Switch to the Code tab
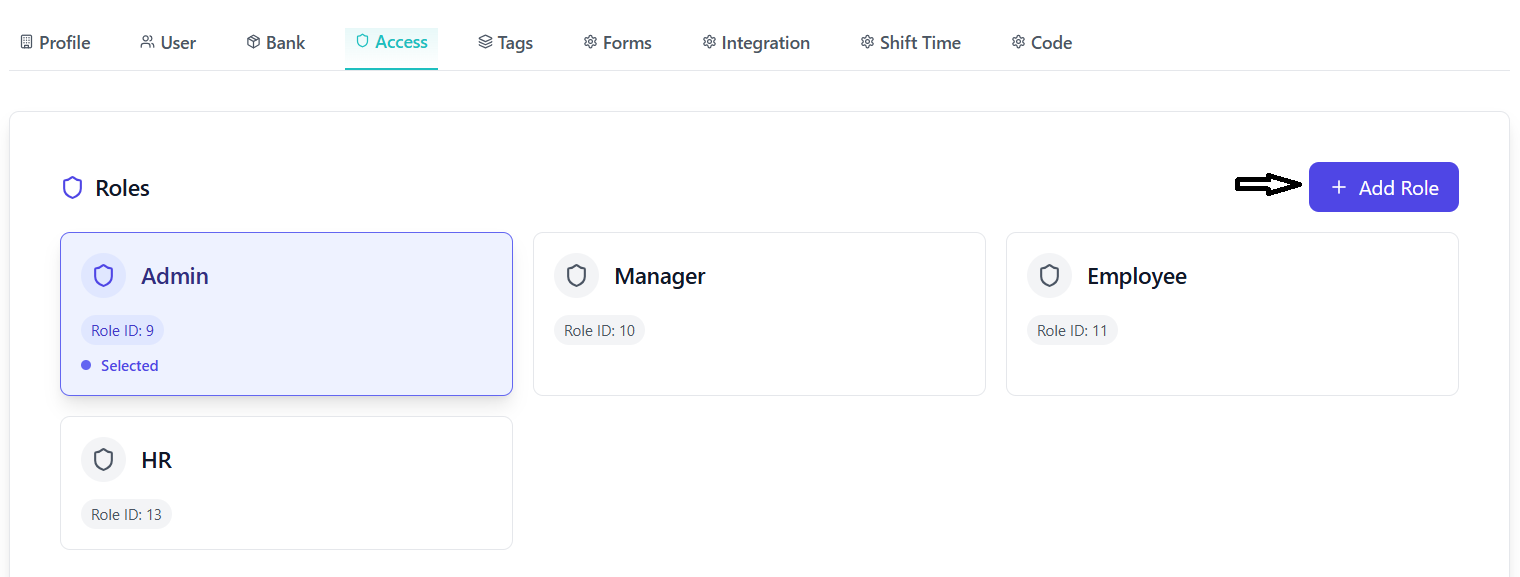Viewport: 1520px width, 577px height. tap(1041, 43)
